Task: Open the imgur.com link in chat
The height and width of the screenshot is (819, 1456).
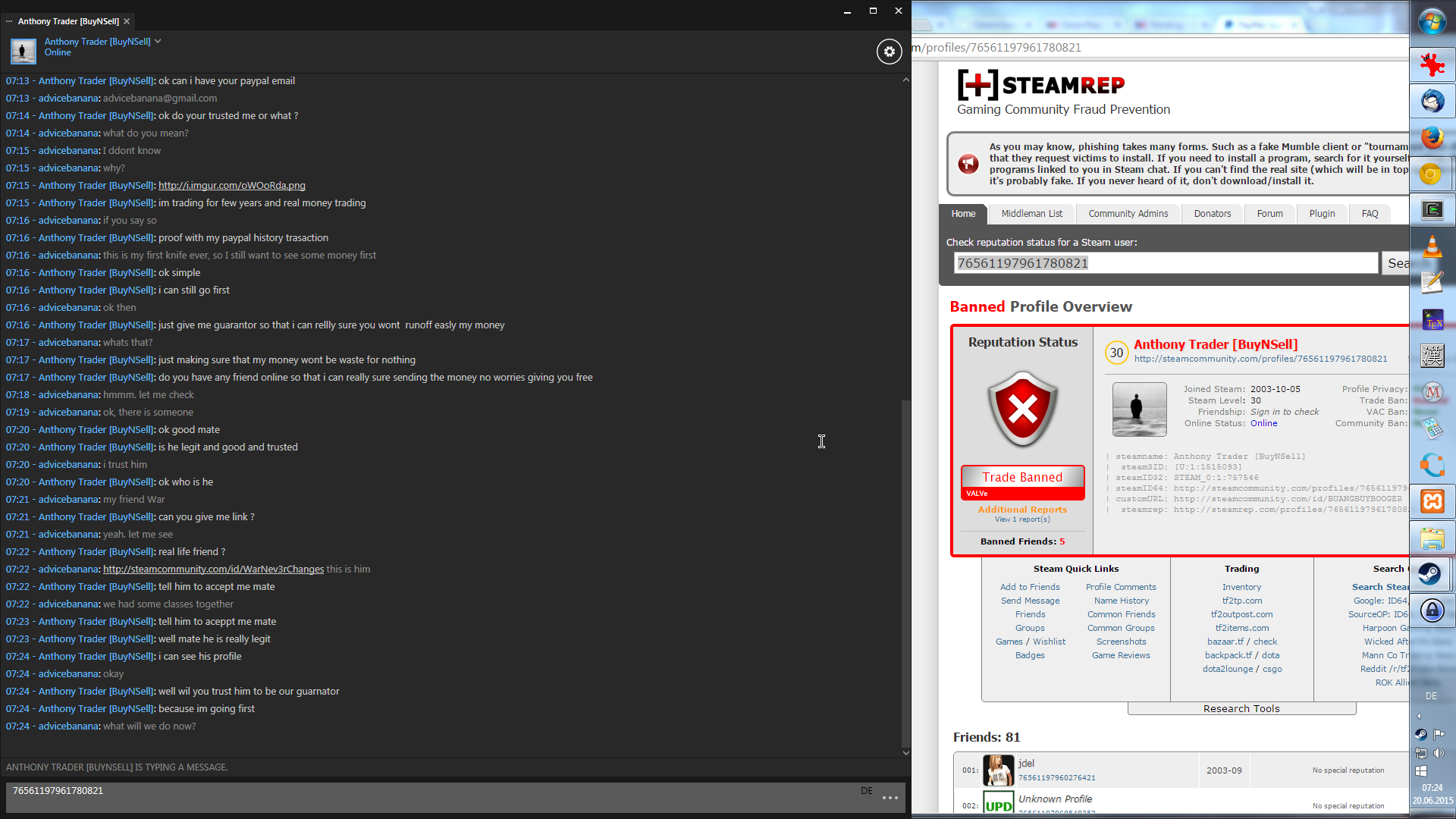Action: click(231, 186)
